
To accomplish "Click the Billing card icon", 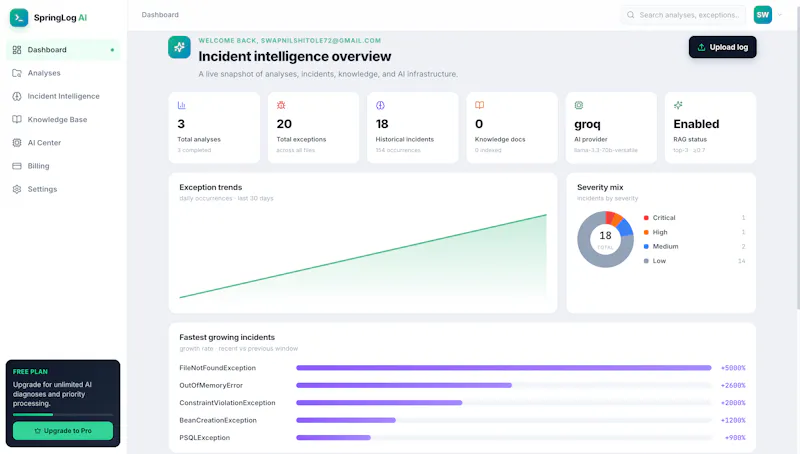I will point(17,166).
